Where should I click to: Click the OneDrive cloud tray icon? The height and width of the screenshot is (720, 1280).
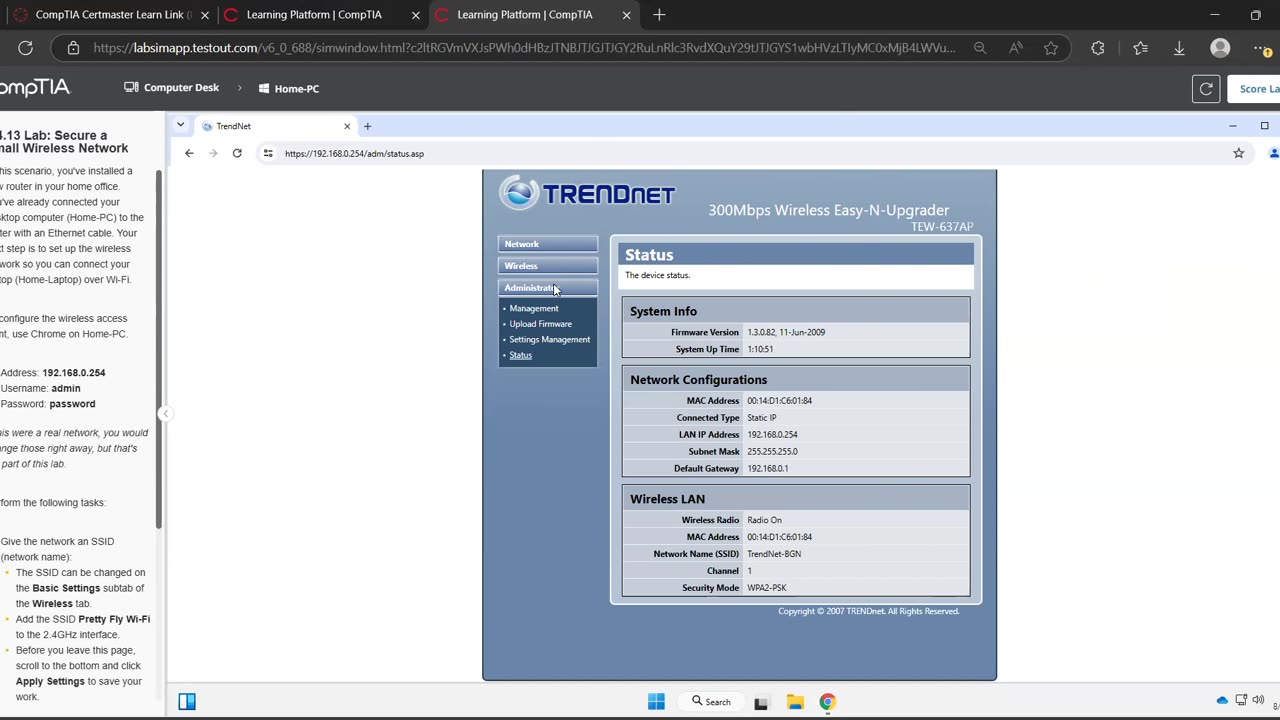pos(1222,700)
